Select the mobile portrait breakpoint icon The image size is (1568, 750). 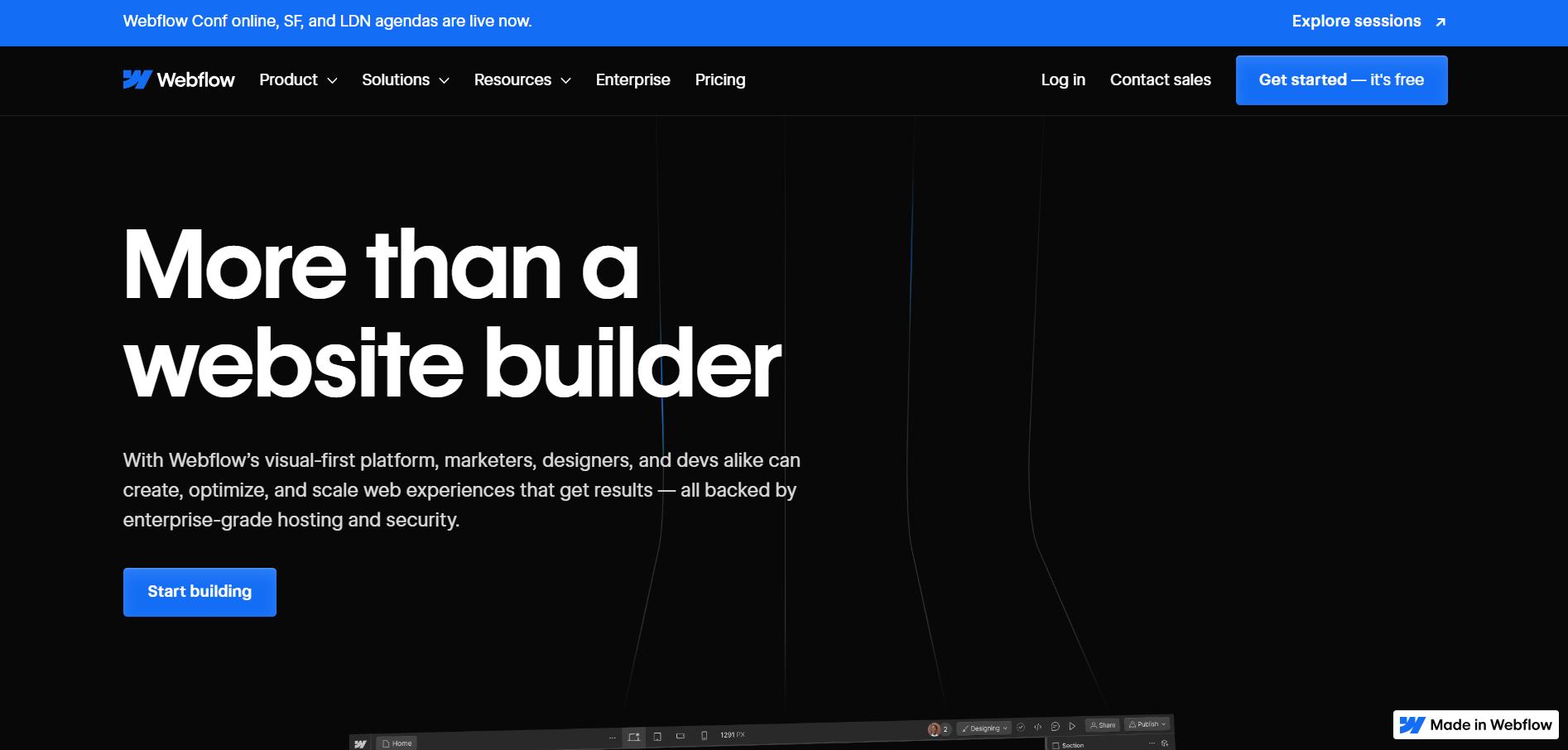(x=704, y=735)
